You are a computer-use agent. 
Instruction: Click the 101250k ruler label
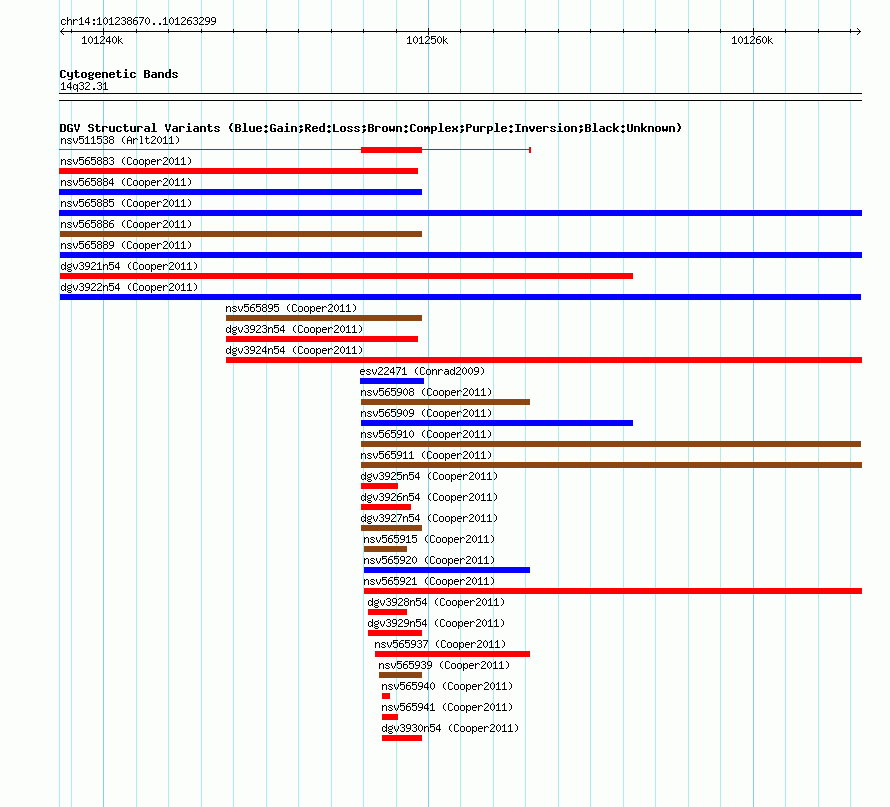(x=427, y=40)
